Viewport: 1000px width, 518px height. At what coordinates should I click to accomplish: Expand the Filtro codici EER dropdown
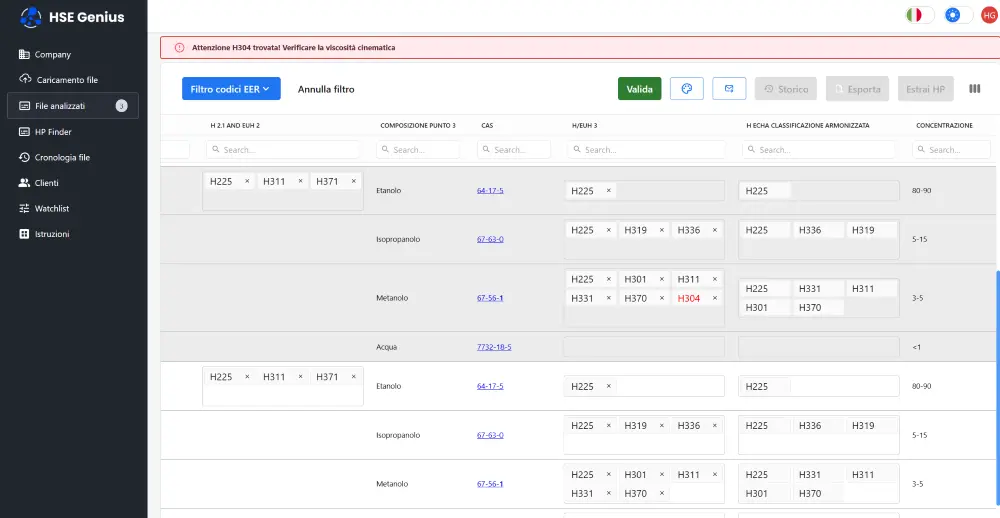point(231,89)
